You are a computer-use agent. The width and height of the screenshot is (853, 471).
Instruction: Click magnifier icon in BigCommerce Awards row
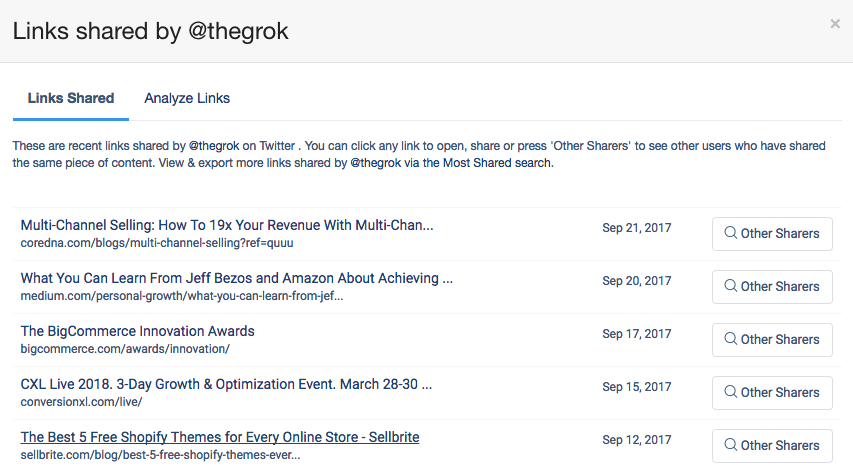coord(731,339)
